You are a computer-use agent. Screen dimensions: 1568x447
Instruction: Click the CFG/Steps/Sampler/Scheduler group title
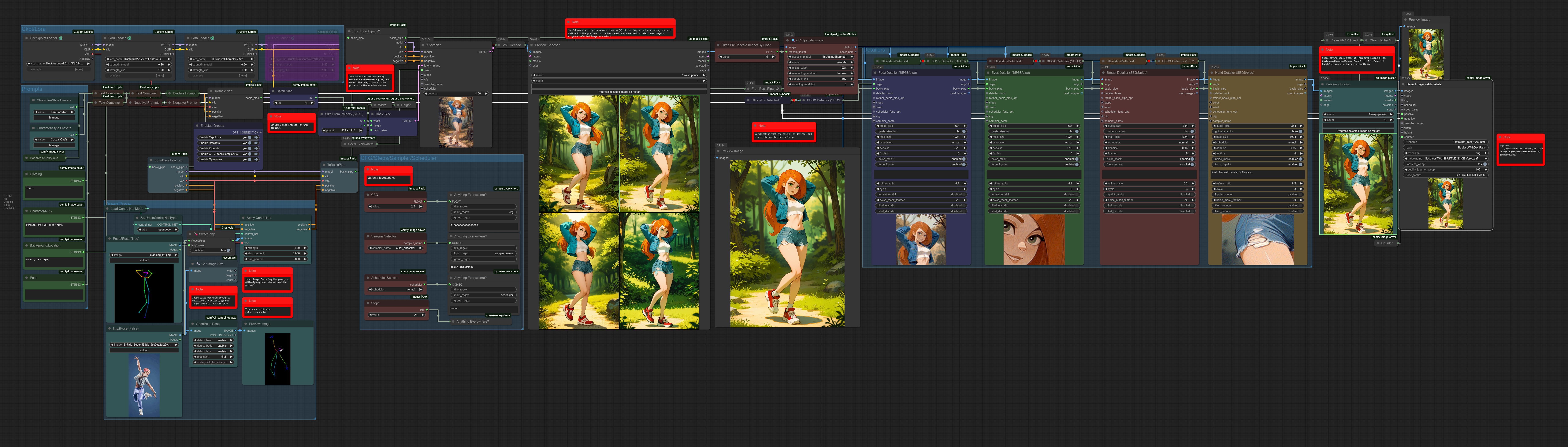click(x=399, y=158)
